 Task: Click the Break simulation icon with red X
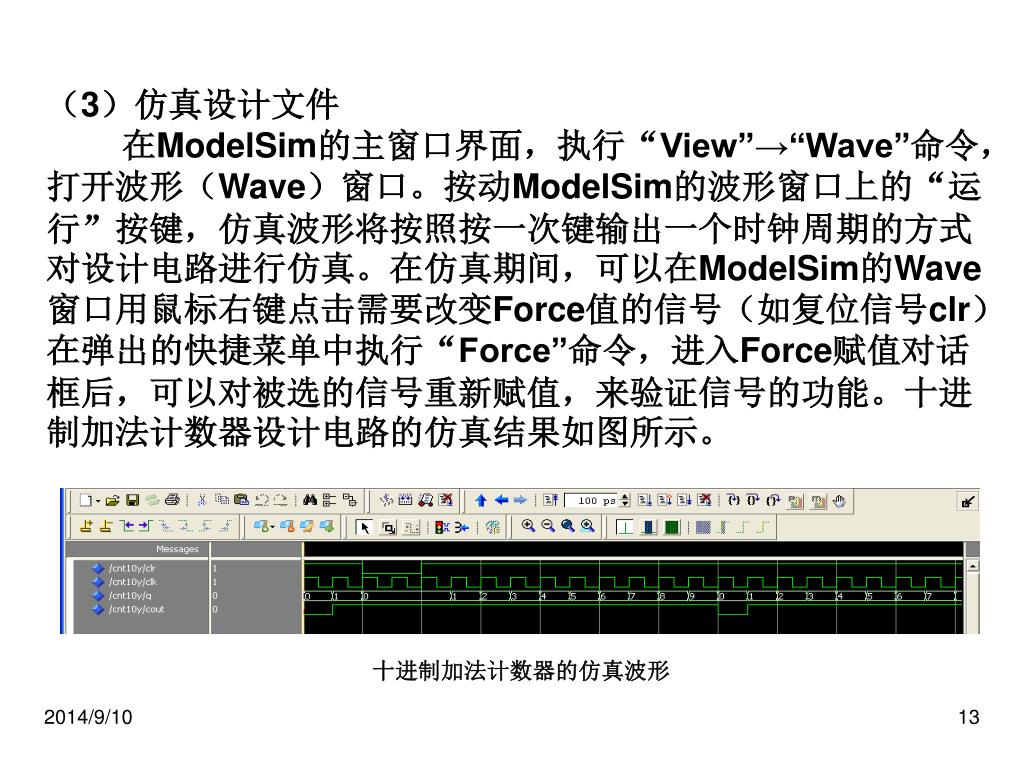coord(446,500)
